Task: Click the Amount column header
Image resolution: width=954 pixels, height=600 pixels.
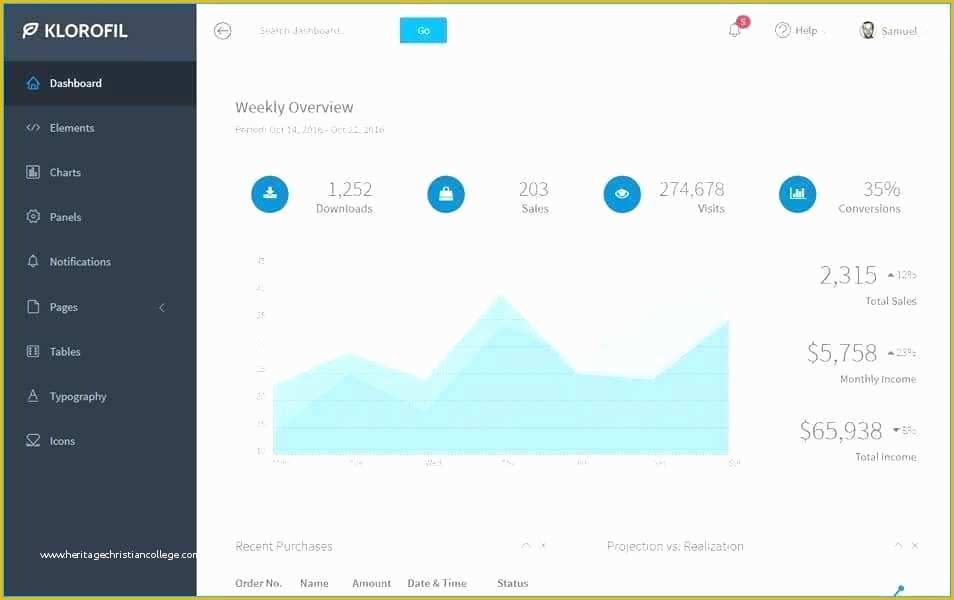Action: click(x=372, y=583)
